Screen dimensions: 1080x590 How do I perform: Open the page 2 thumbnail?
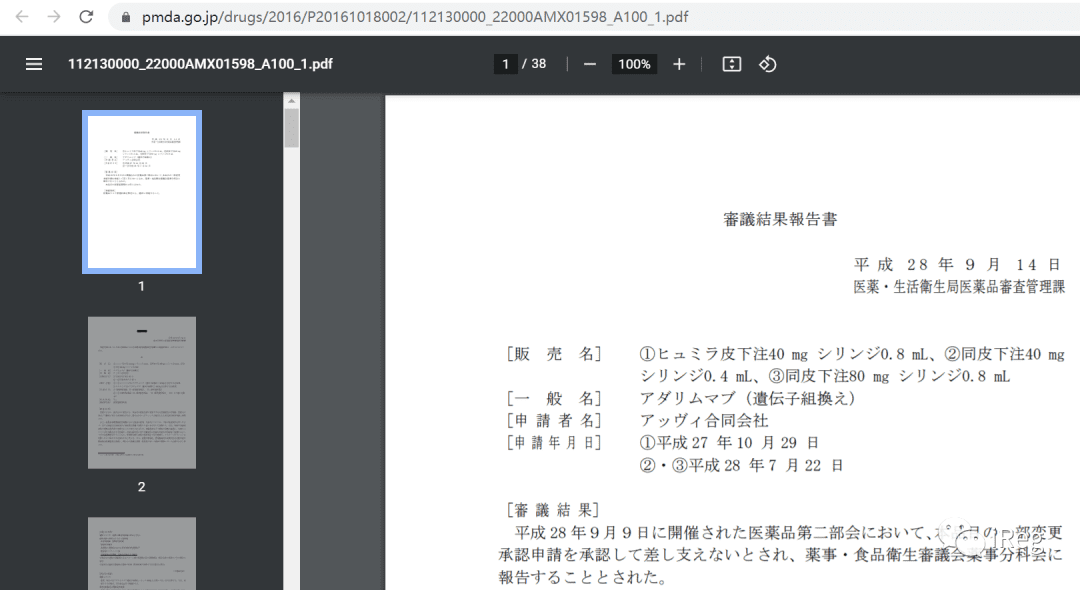point(142,392)
